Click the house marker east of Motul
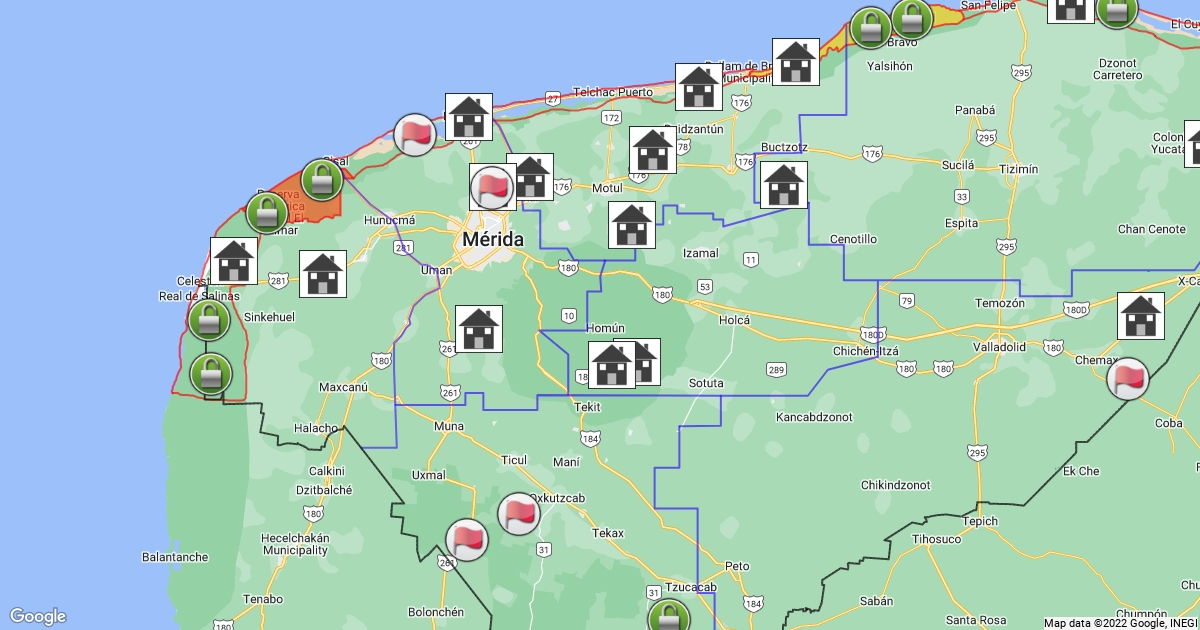 pos(653,151)
